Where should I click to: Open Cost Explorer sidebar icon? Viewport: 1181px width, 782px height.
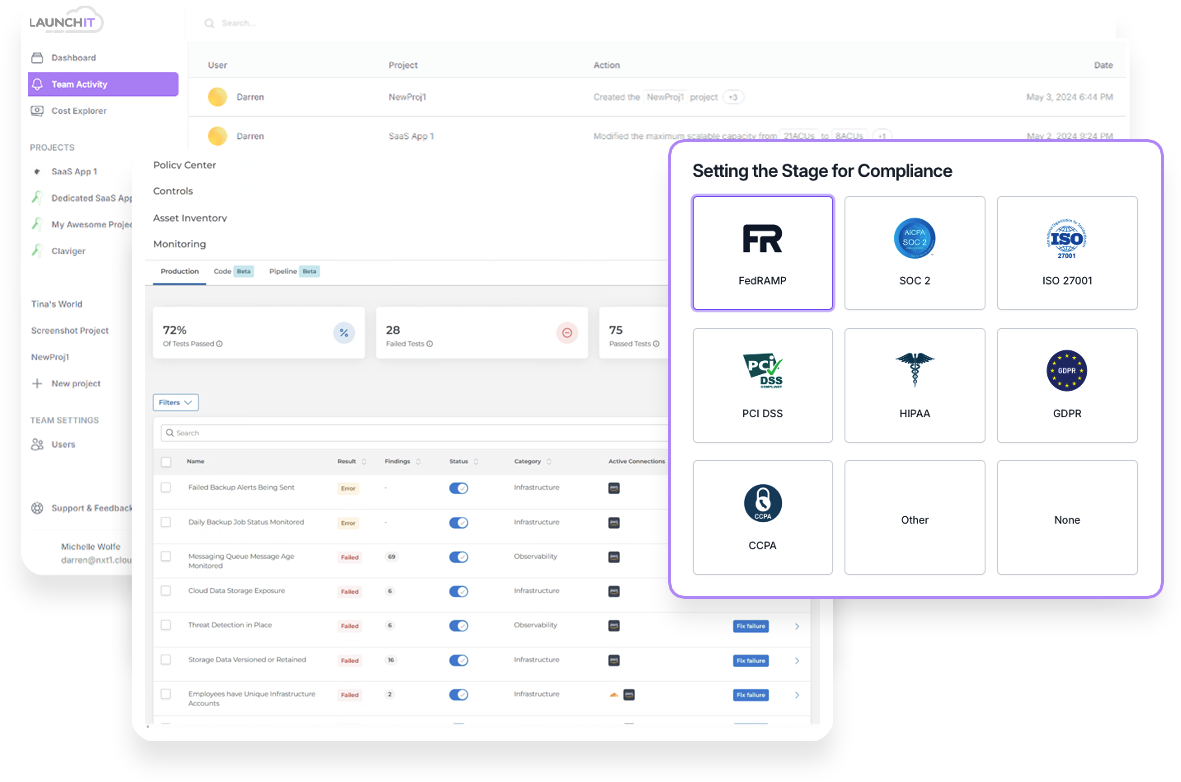click(x=38, y=111)
